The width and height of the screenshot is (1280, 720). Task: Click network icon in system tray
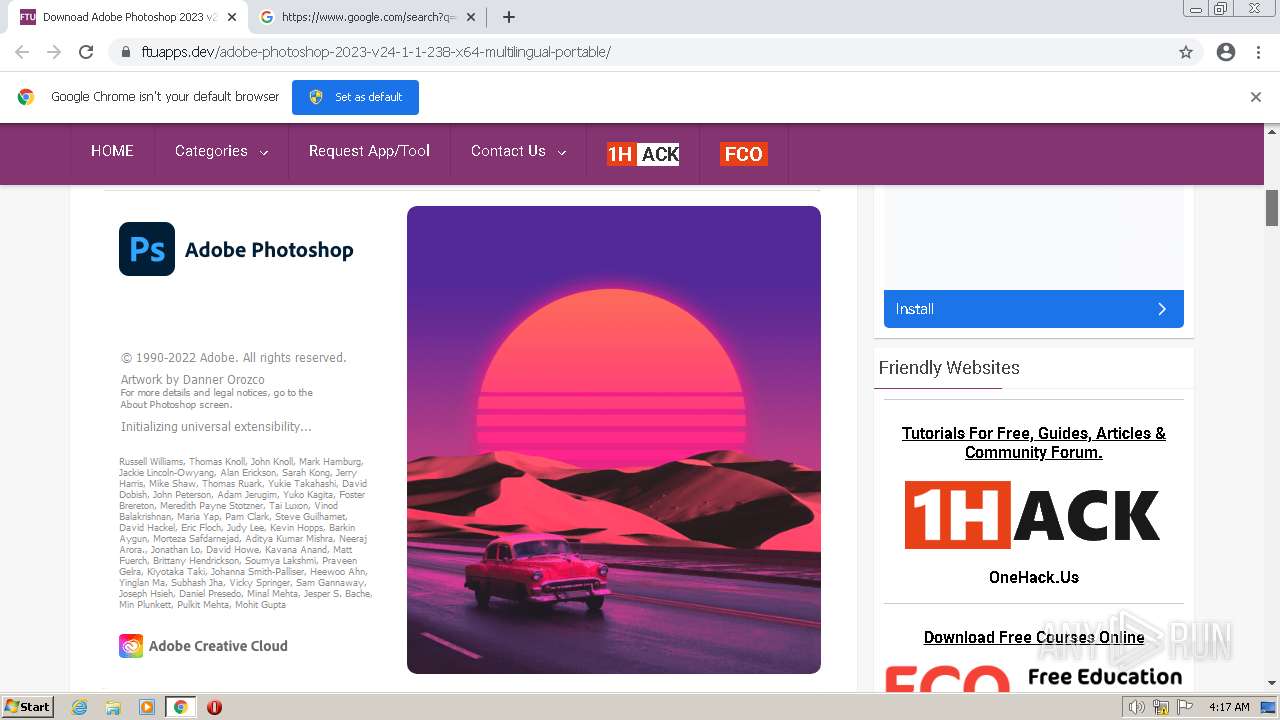point(1161,707)
